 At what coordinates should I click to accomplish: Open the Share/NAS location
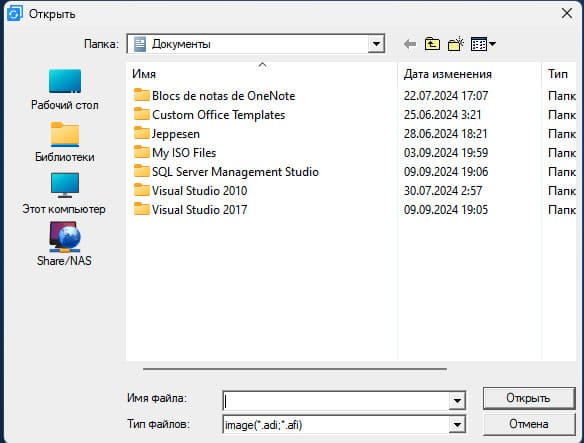64,244
